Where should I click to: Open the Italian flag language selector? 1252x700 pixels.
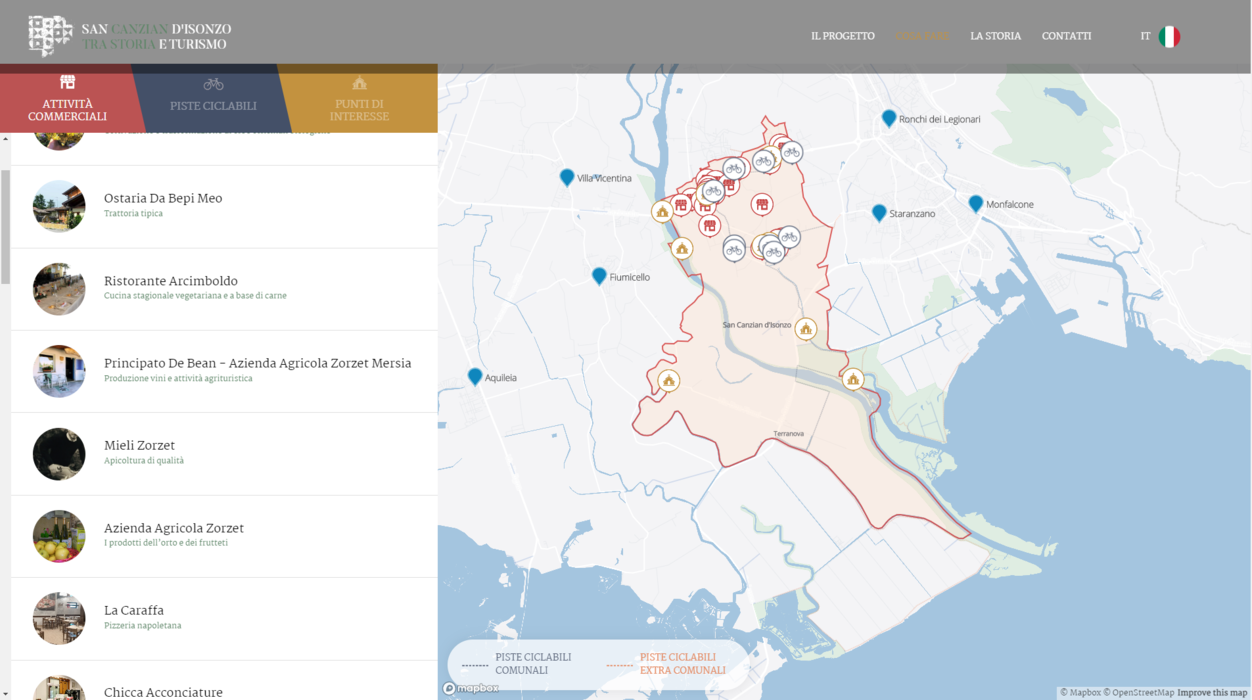point(1168,37)
